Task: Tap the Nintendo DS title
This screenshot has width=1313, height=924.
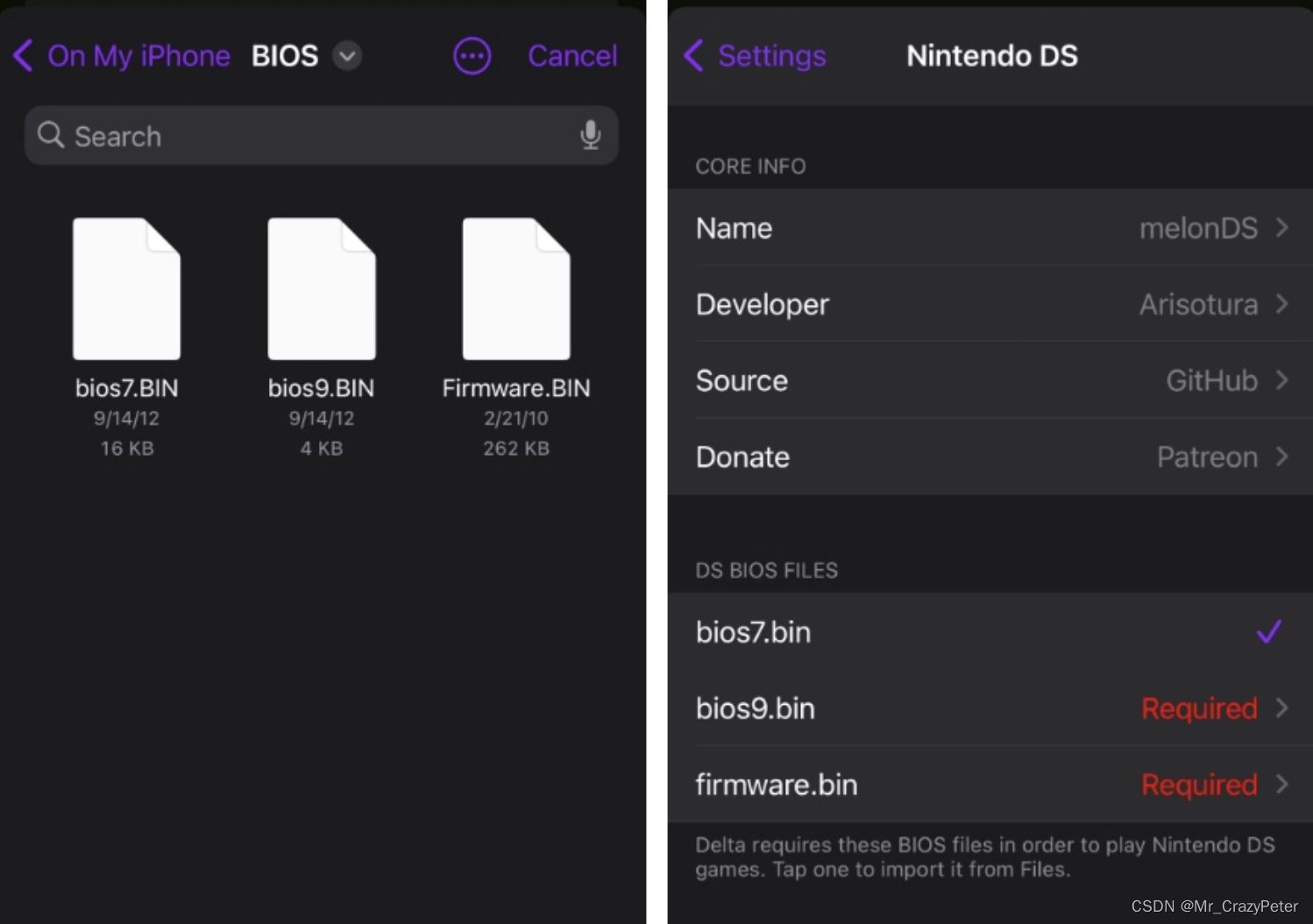Action: (x=991, y=56)
